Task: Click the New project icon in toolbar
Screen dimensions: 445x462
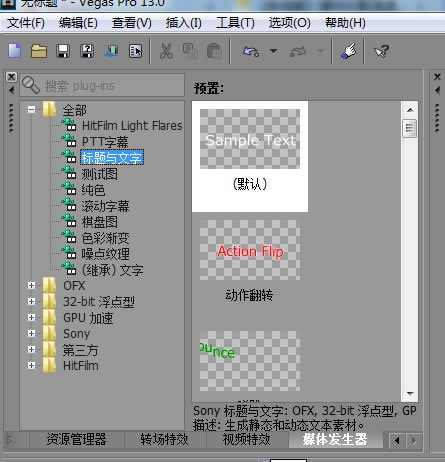Action: [15, 51]
